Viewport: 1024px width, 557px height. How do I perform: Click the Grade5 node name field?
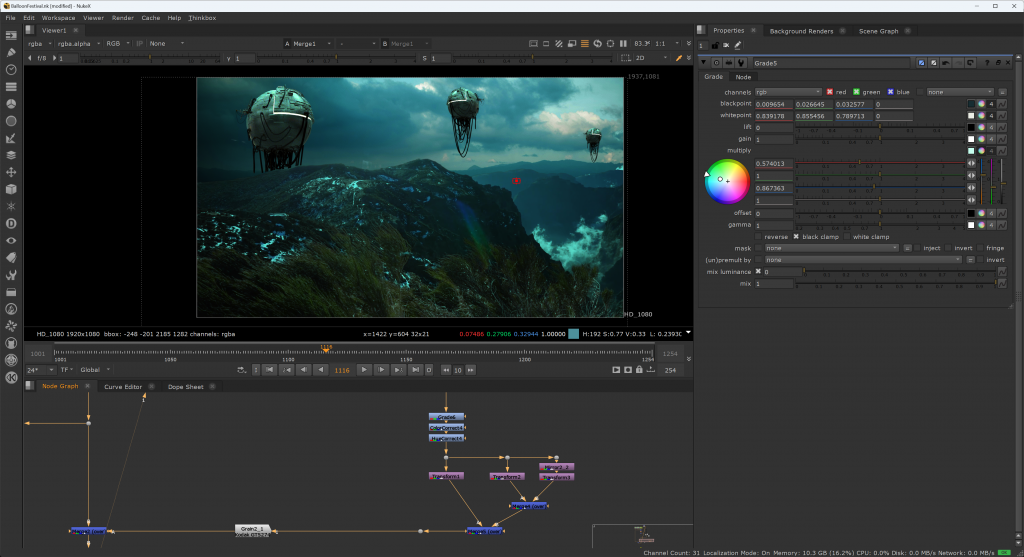830,63
